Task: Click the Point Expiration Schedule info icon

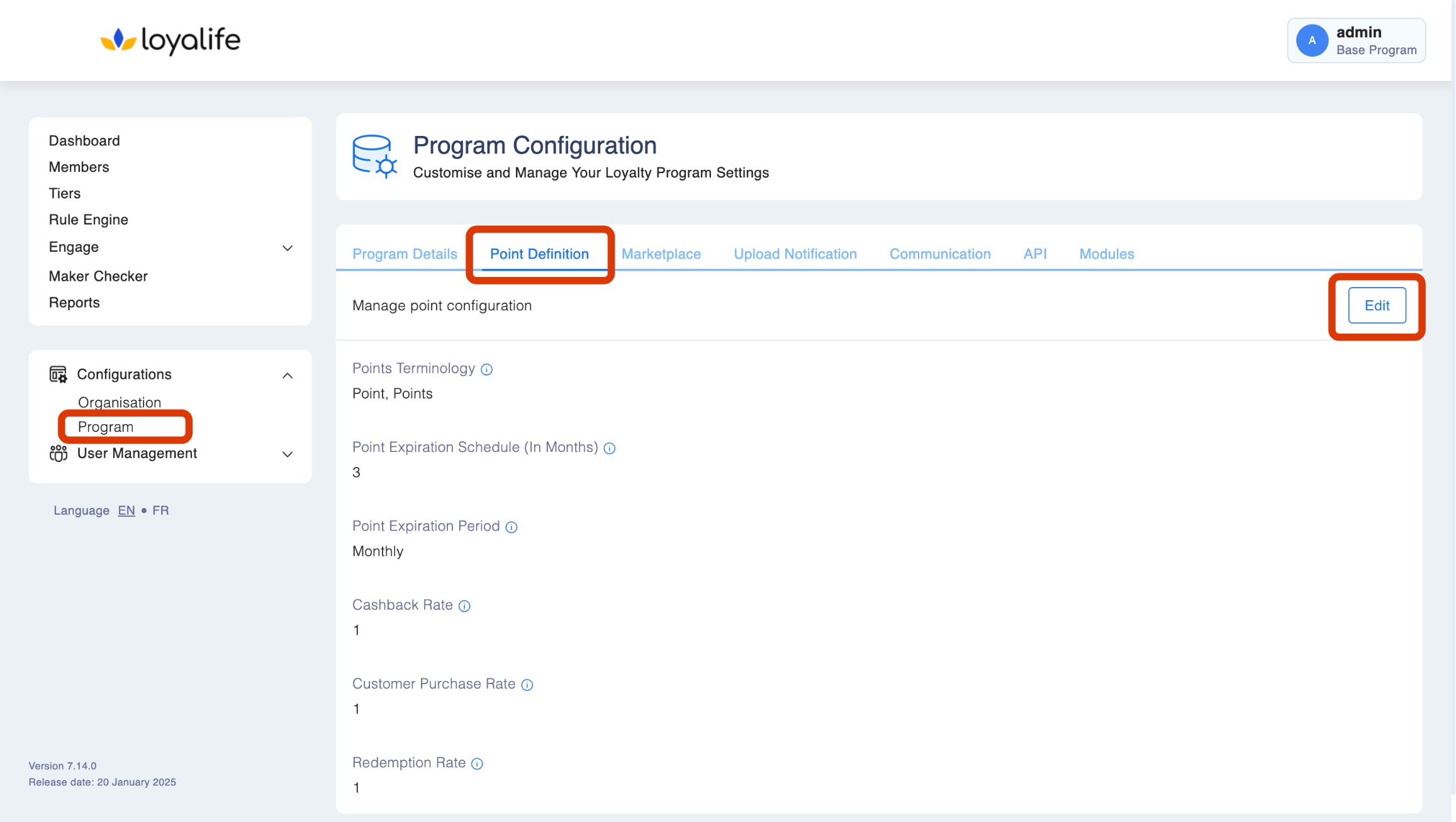Action: click(609, 448)
